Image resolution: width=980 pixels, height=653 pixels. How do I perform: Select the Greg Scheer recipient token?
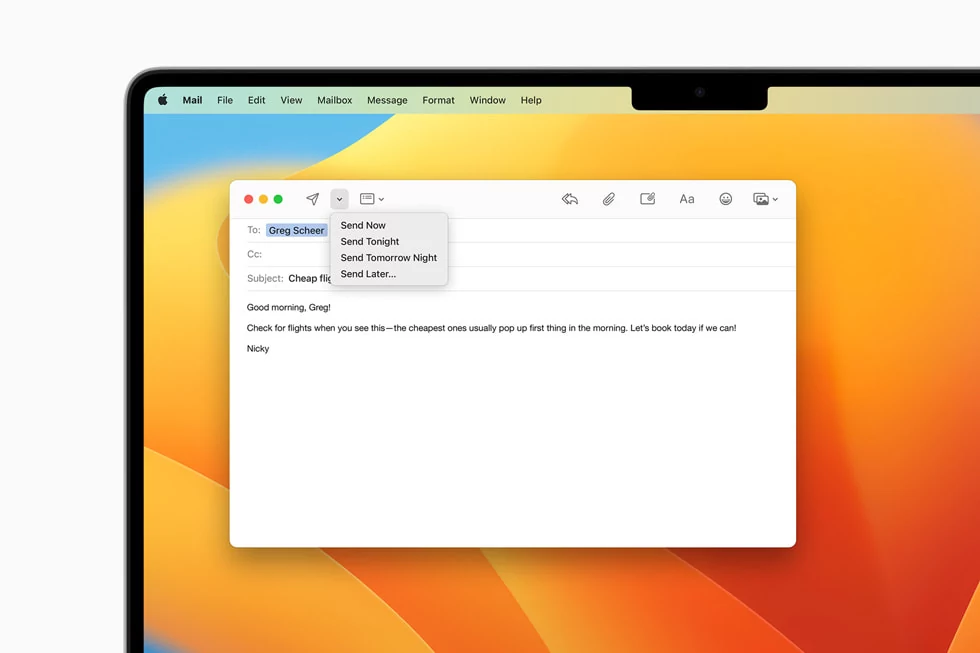296,230
